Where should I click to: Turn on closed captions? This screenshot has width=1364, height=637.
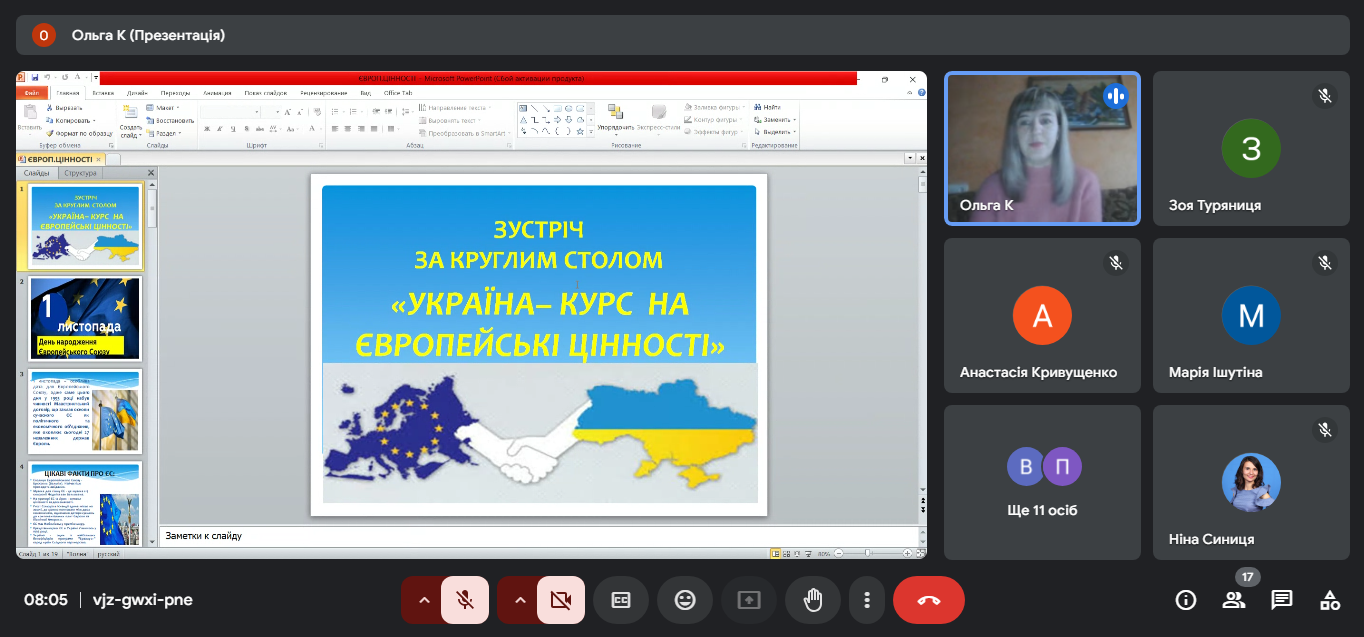pyautogui.click(x=621, y=600)
